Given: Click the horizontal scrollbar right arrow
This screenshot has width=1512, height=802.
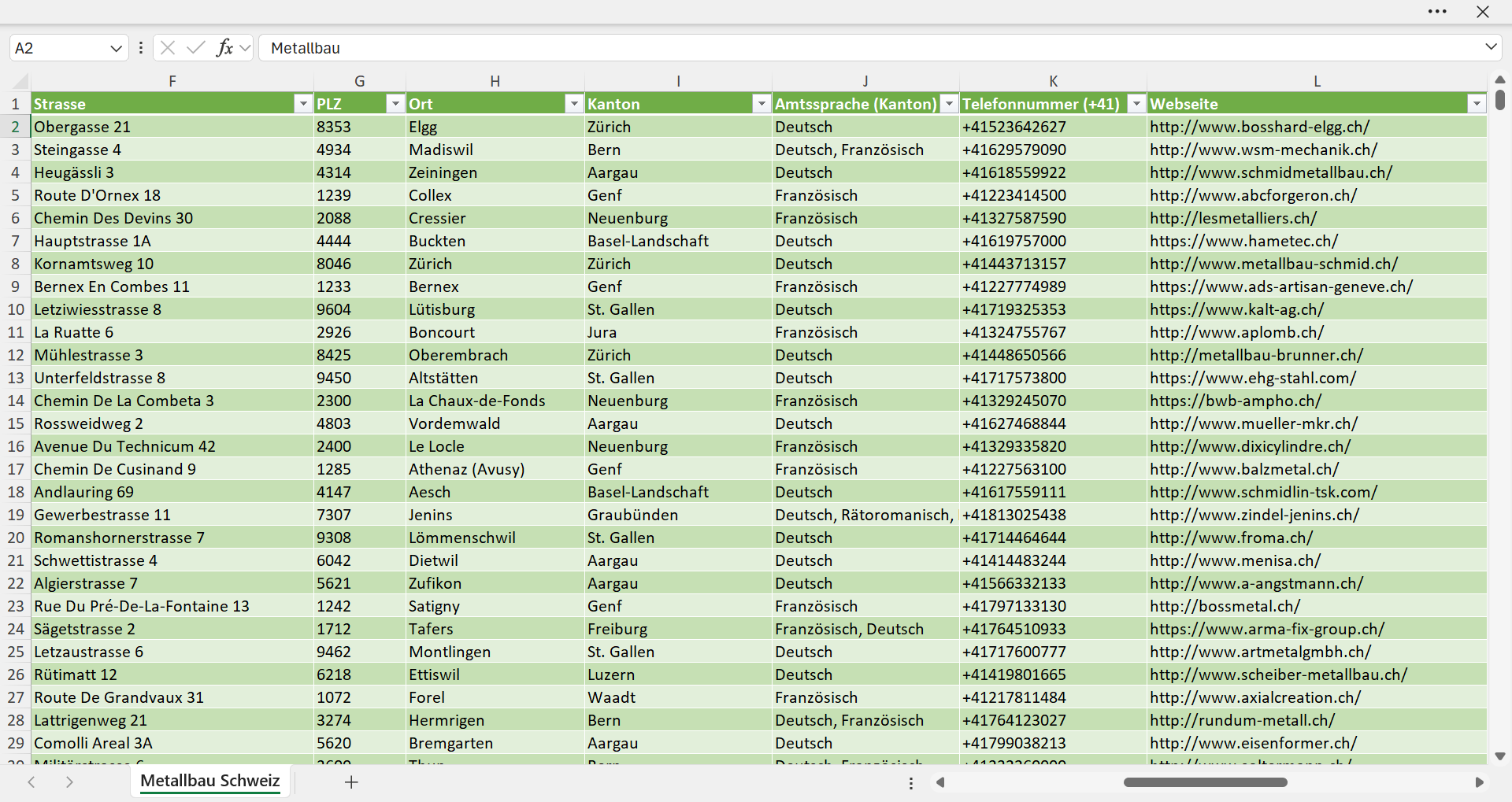Looking at the screenshot, I should click(1479, 782).
